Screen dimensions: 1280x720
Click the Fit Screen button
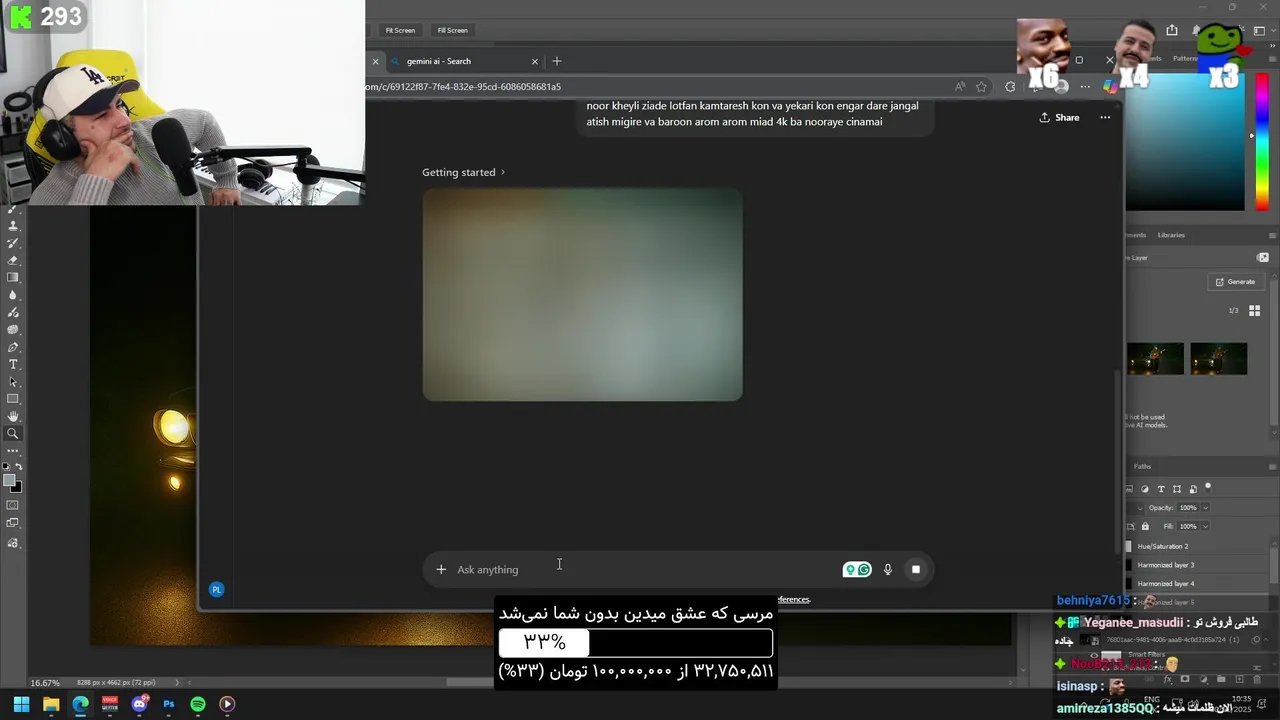[400, 30]
